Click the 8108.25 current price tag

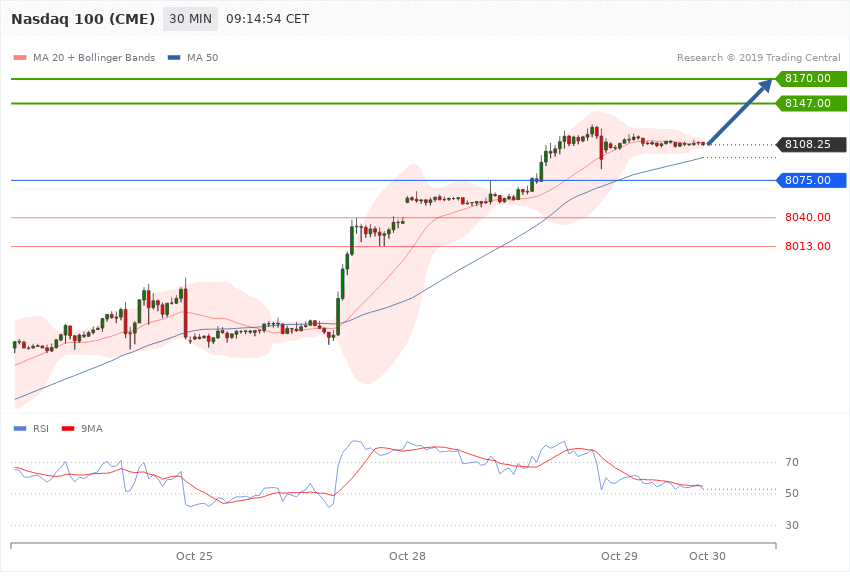[811, 145]
